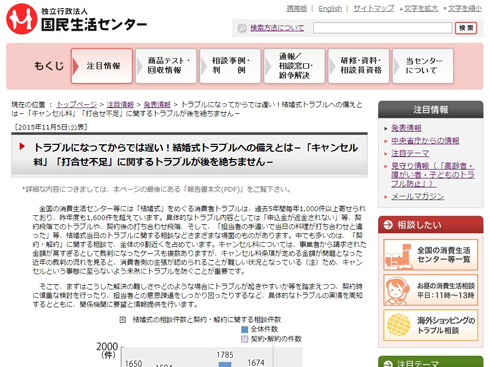Open 全国の消費生活センター等一覧 banner

(x=431, y=255)
